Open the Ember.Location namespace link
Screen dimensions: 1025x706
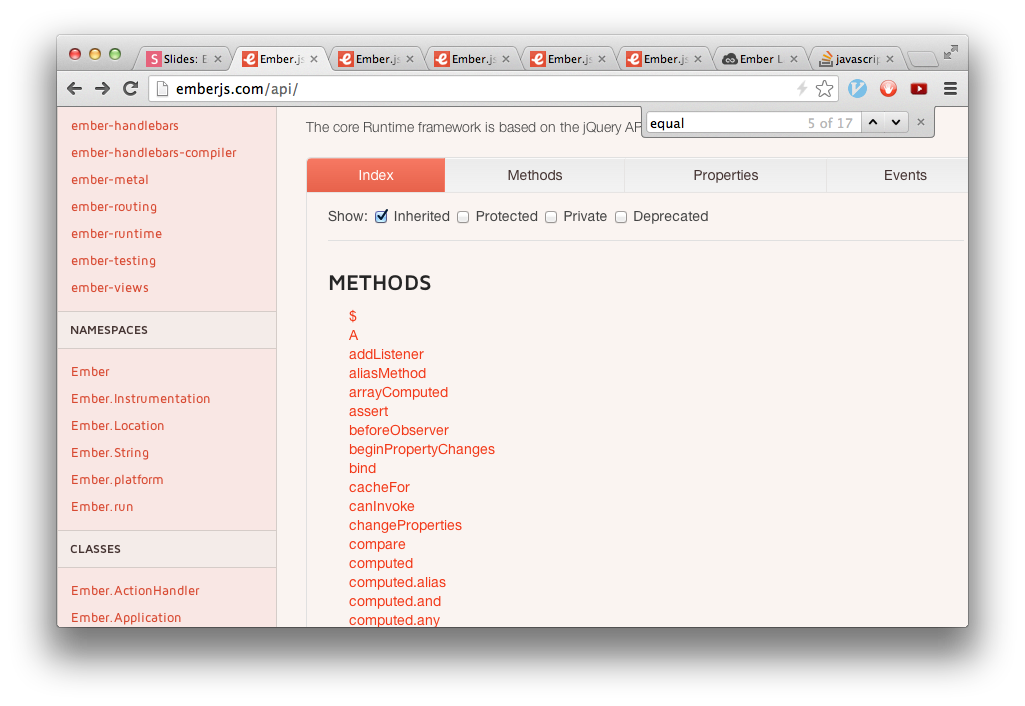pos(118,426)
